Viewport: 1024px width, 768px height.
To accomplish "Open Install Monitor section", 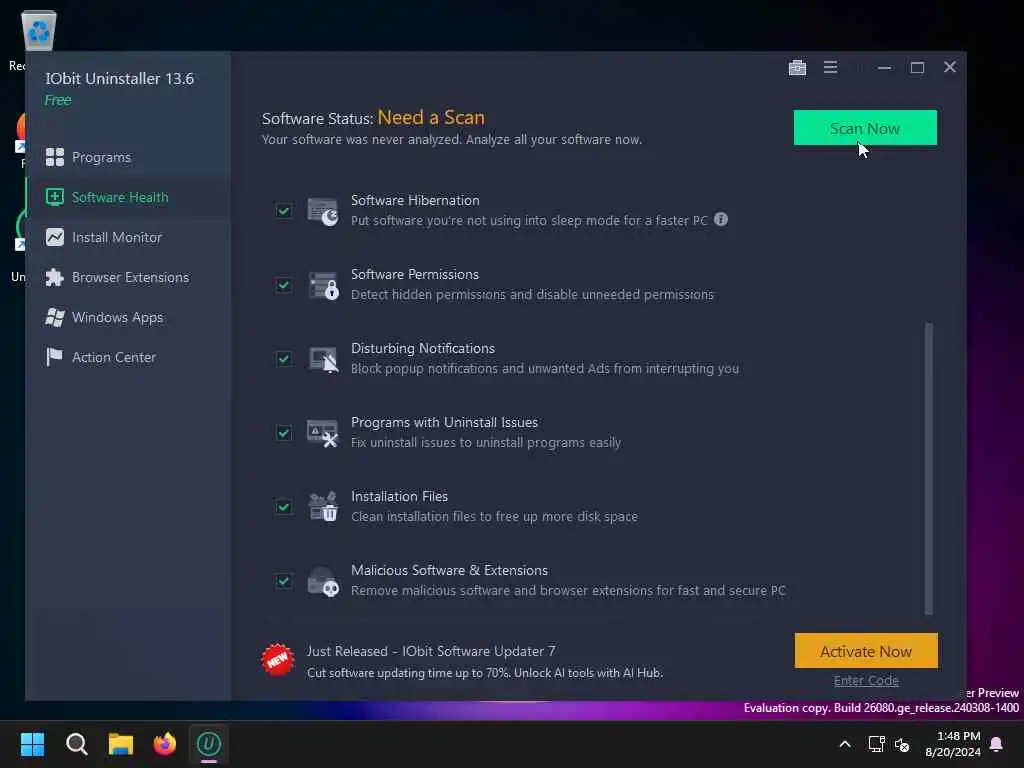I will [129, 237].
